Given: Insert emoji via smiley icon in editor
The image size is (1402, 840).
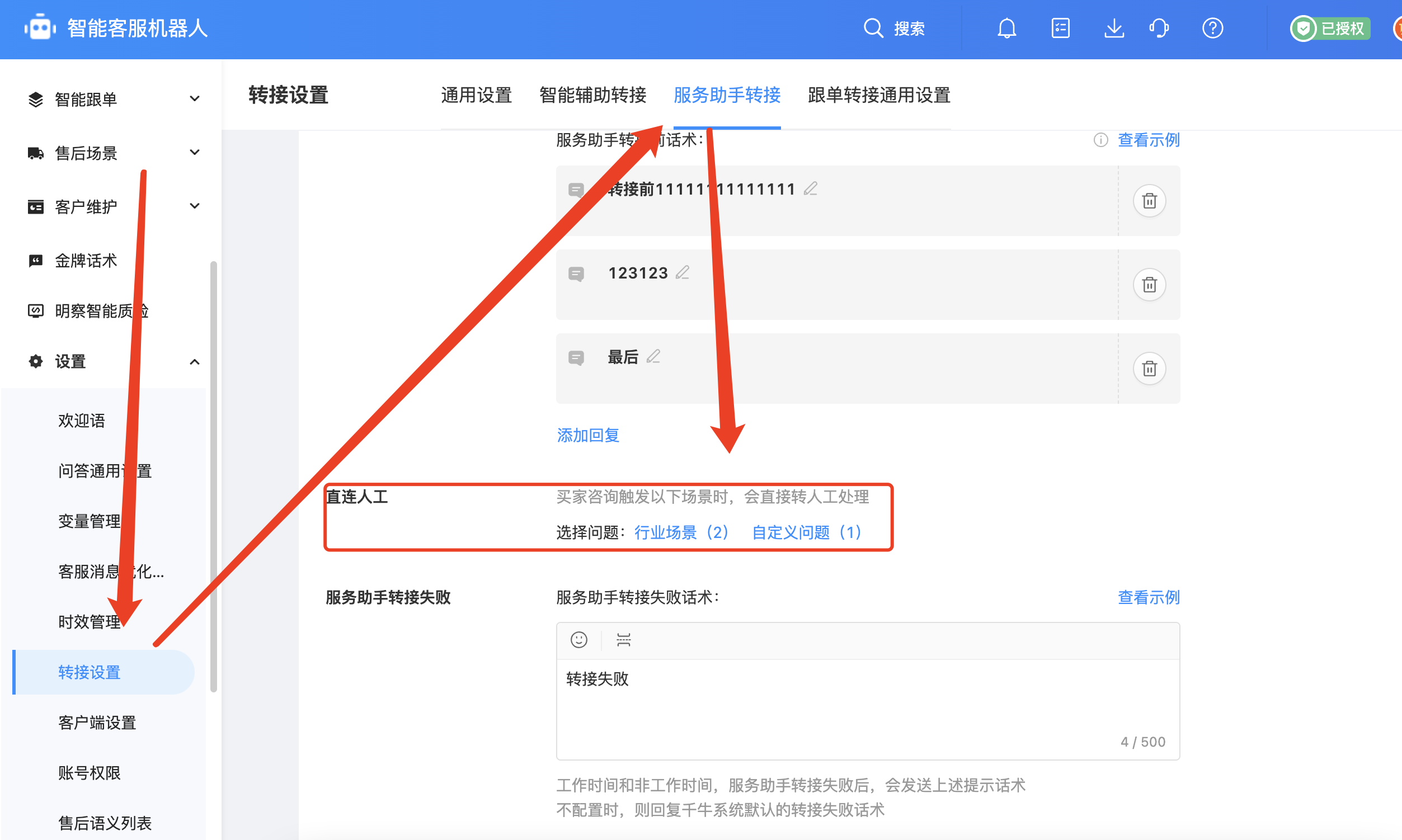Looking at the screenshot, I should point(578,640).
